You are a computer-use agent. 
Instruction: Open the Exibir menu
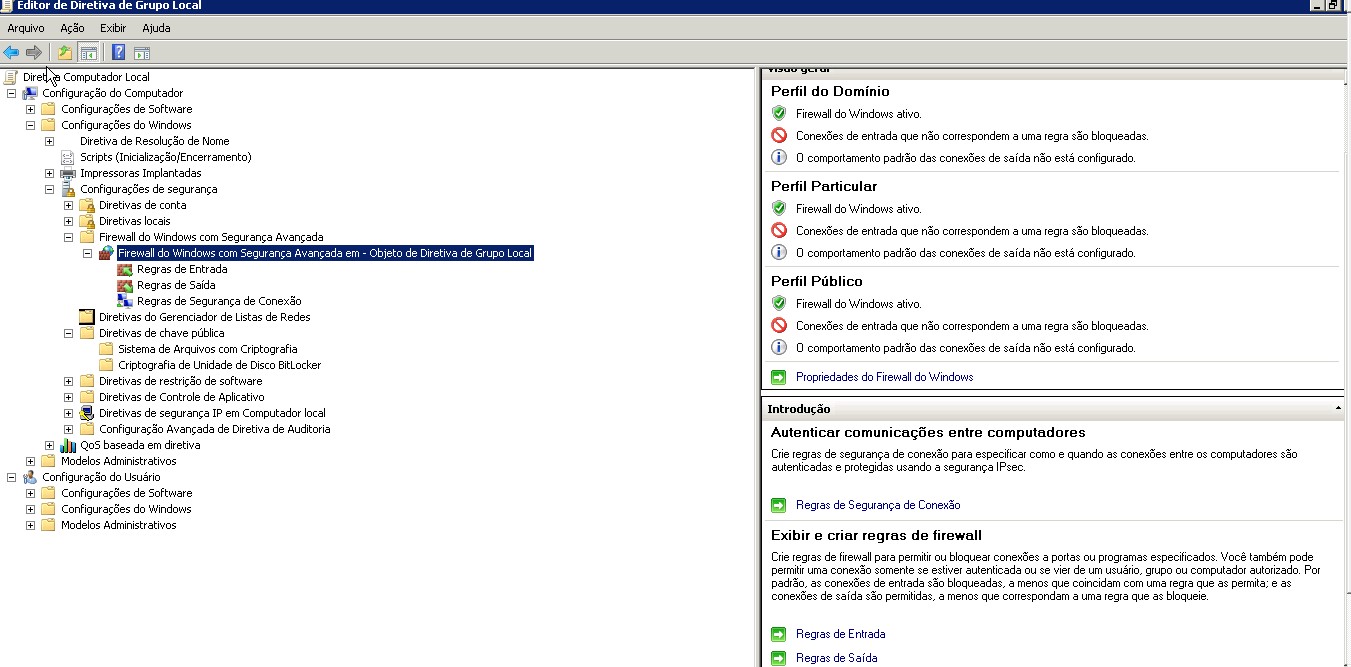click(113, 28)
